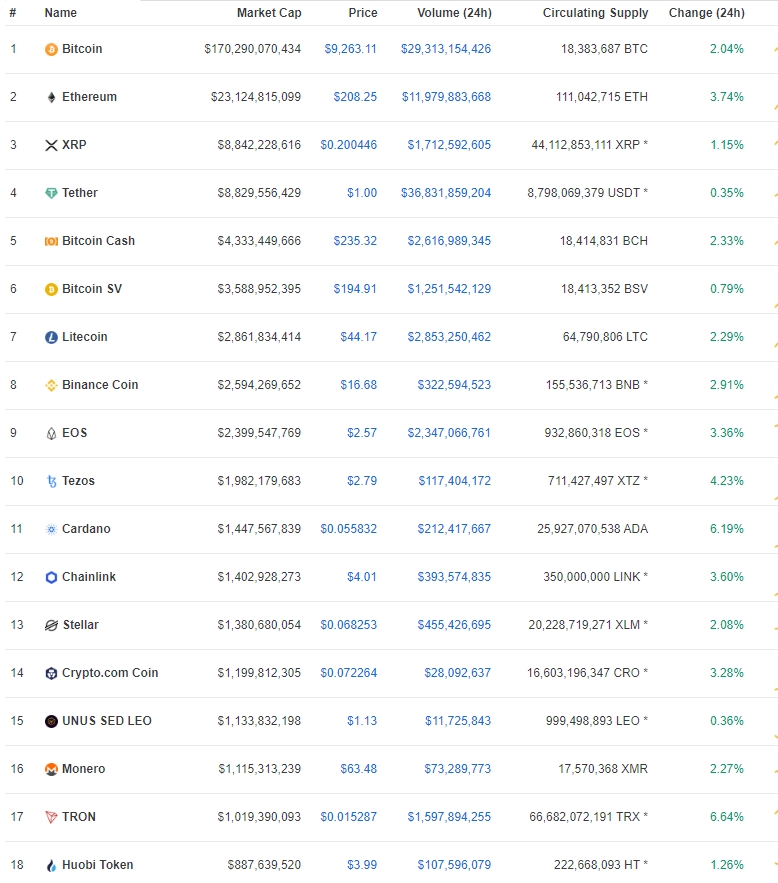Click the red TRON triangle icon
Image resolution: width=778 pixels, height=883 pixels.
point(51,817)
